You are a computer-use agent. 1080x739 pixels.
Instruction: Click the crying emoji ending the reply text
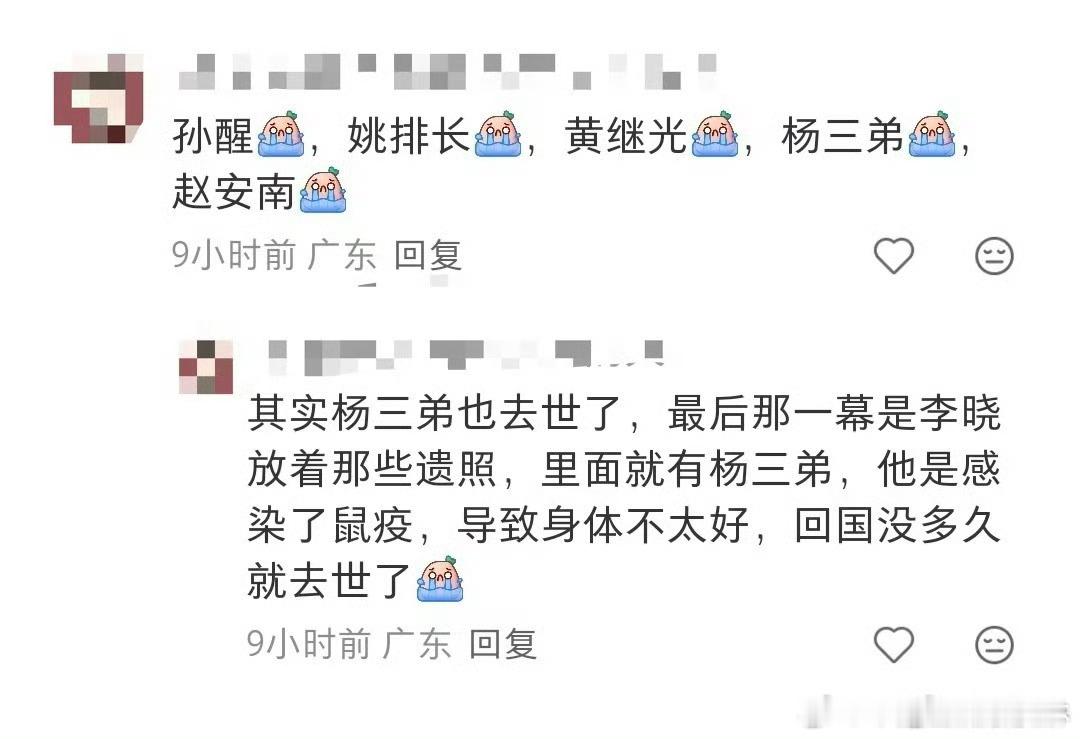tap(441, 579)
